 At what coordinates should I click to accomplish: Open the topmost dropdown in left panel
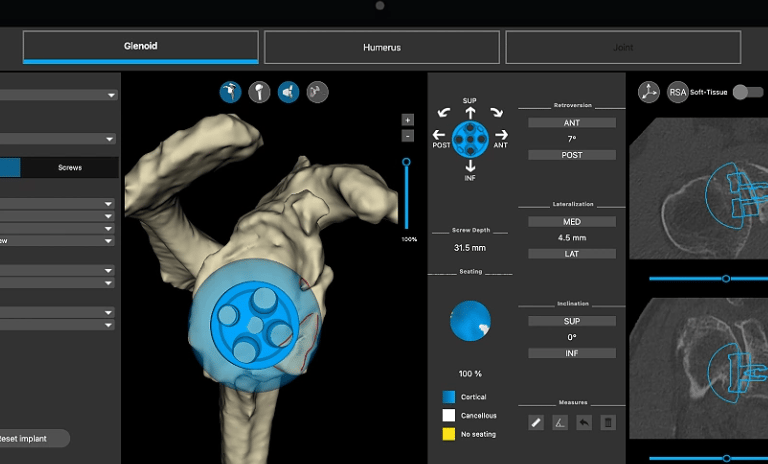click(x=58, y=95)
